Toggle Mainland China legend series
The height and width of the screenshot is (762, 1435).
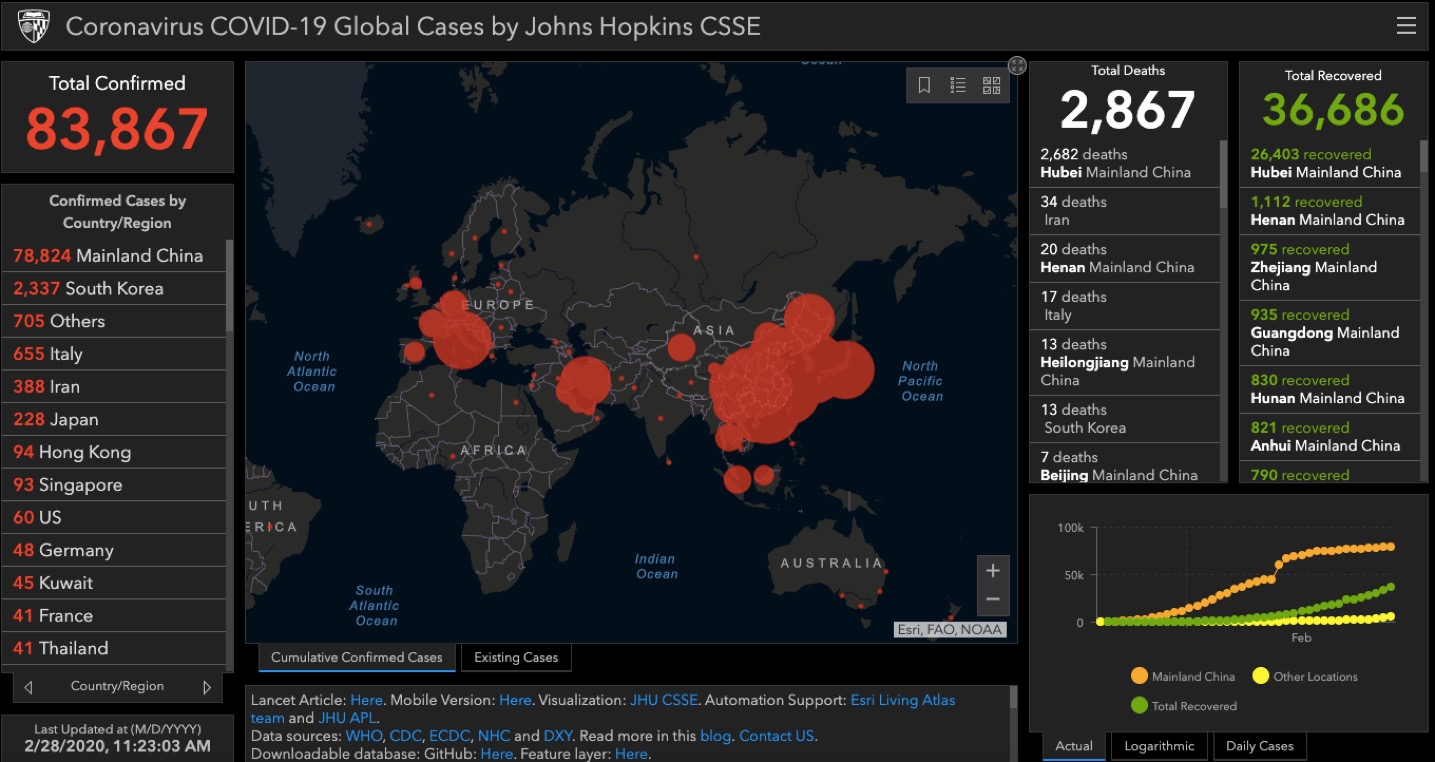tap(1182, 677)
